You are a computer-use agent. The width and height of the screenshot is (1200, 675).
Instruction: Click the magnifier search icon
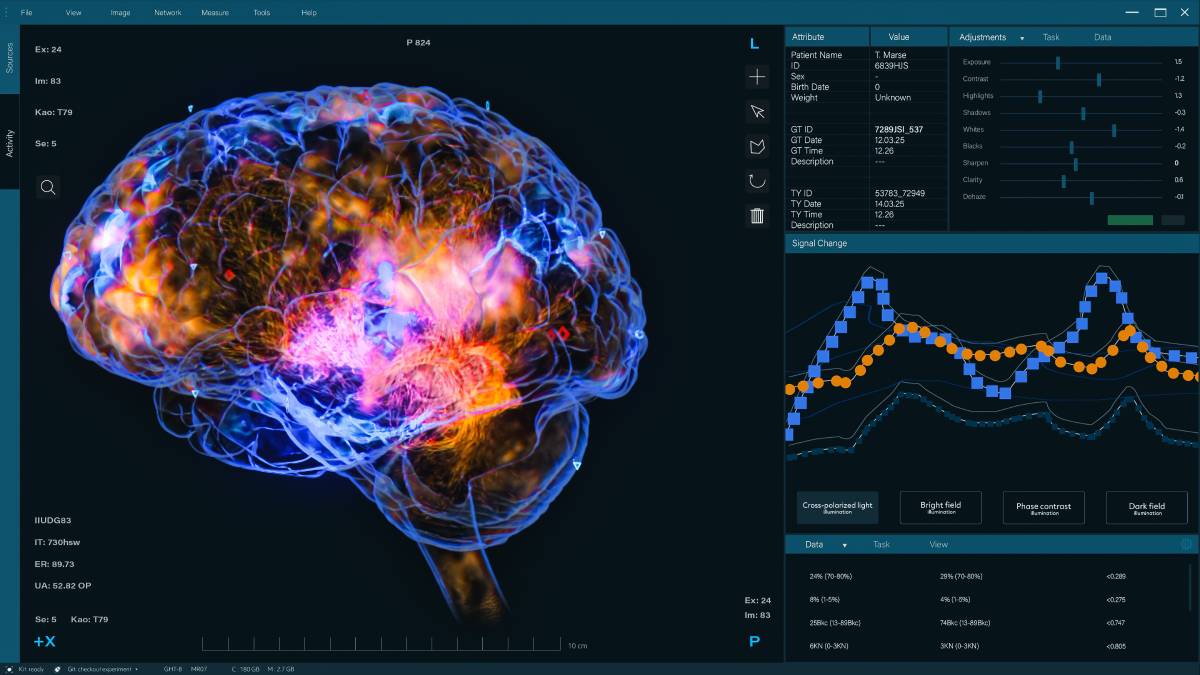[x=48, y=187]
